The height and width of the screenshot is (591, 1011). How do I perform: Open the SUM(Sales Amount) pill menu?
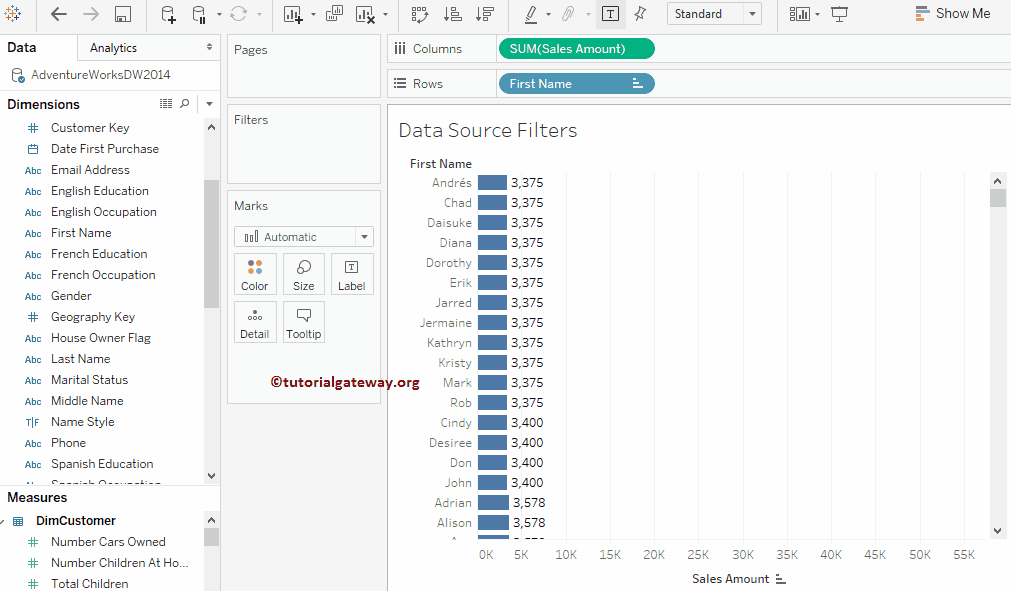[576, 48]
